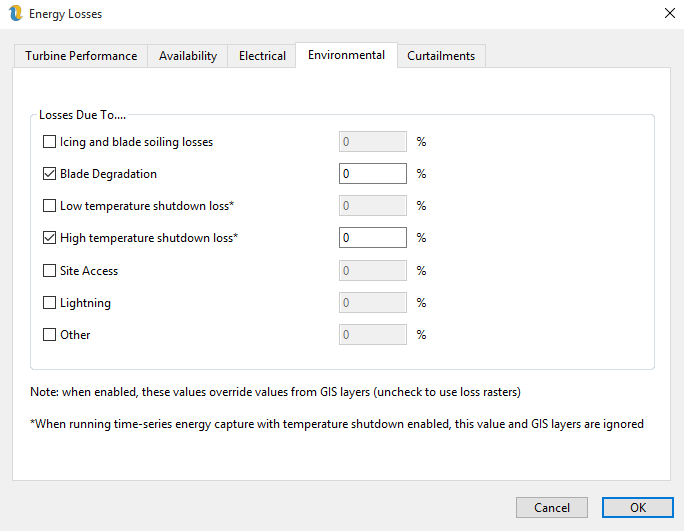Switch to the Turbine Performance tab
Viewport: 684px width, 531px height.
coord(81,56)
